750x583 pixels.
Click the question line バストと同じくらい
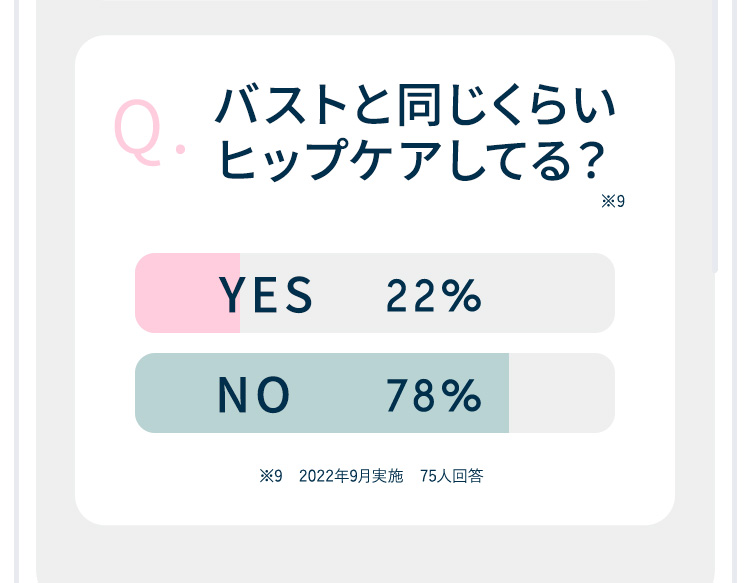[415, 105]
